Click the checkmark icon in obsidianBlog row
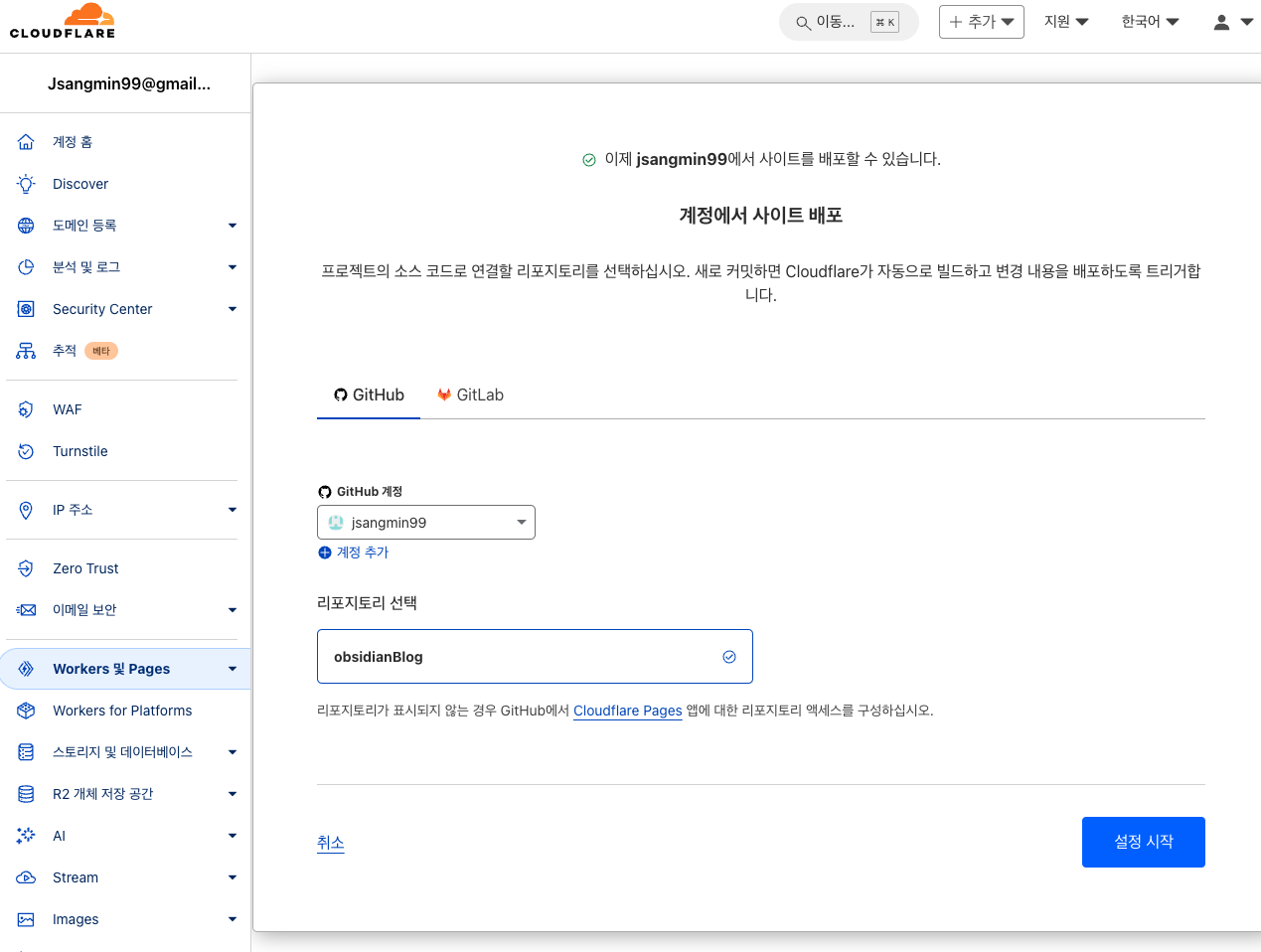Image resolution: width=1261 pixels, height=952 pixels. pyautogui.click(x=729, y=657)
